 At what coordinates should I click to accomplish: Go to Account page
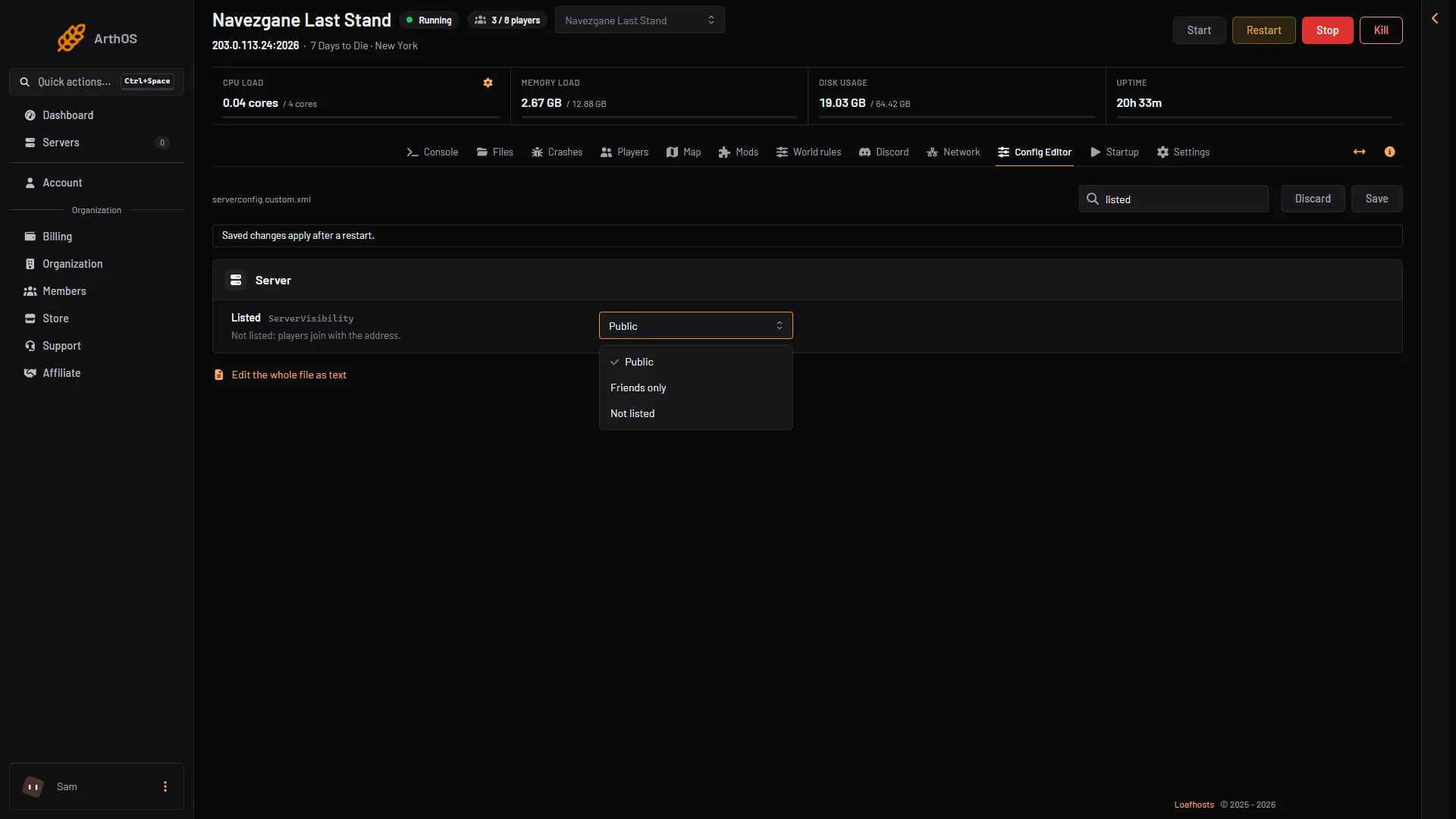pos(96,183)
